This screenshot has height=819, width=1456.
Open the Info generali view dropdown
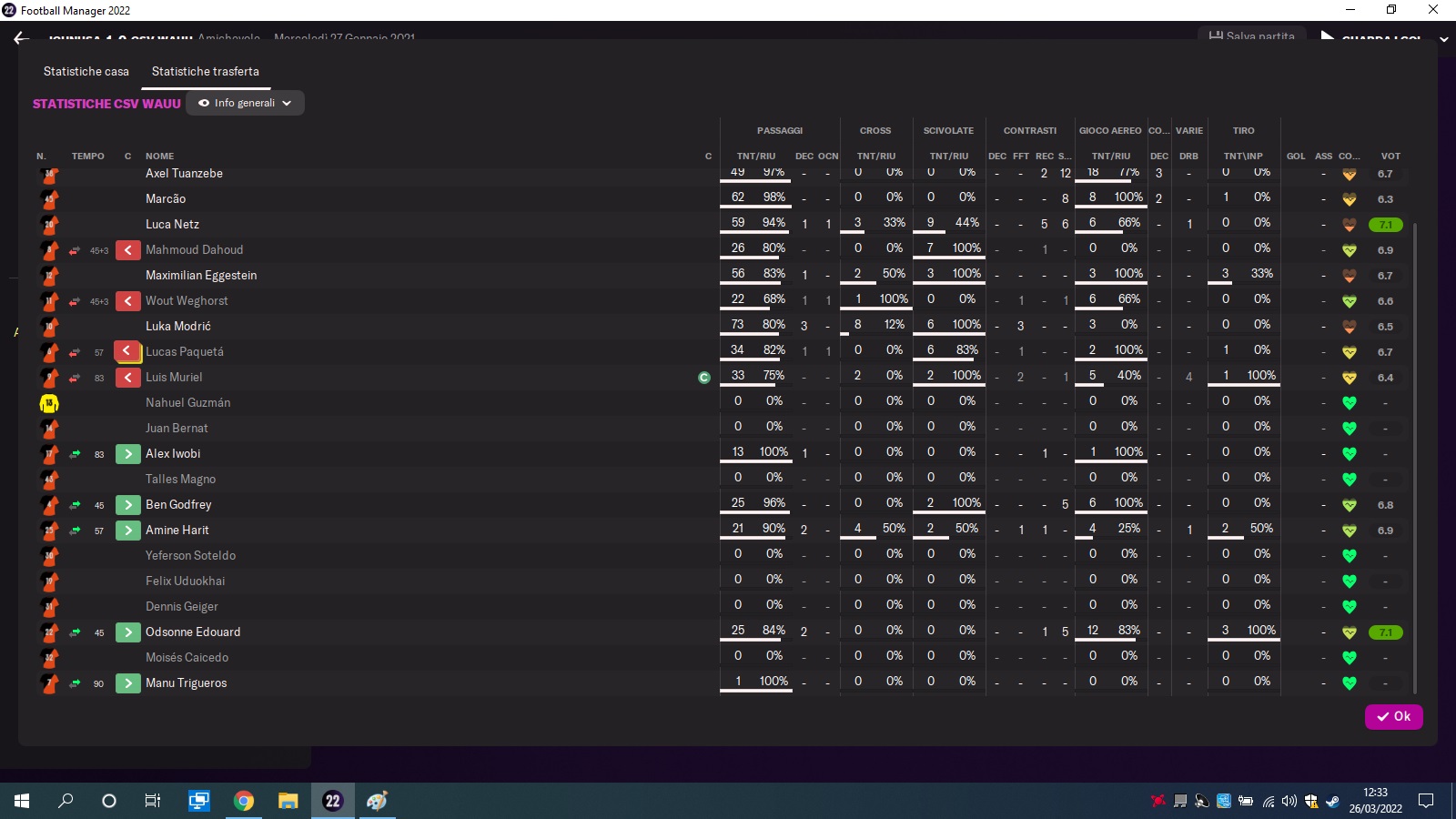(x=245, y=103)
